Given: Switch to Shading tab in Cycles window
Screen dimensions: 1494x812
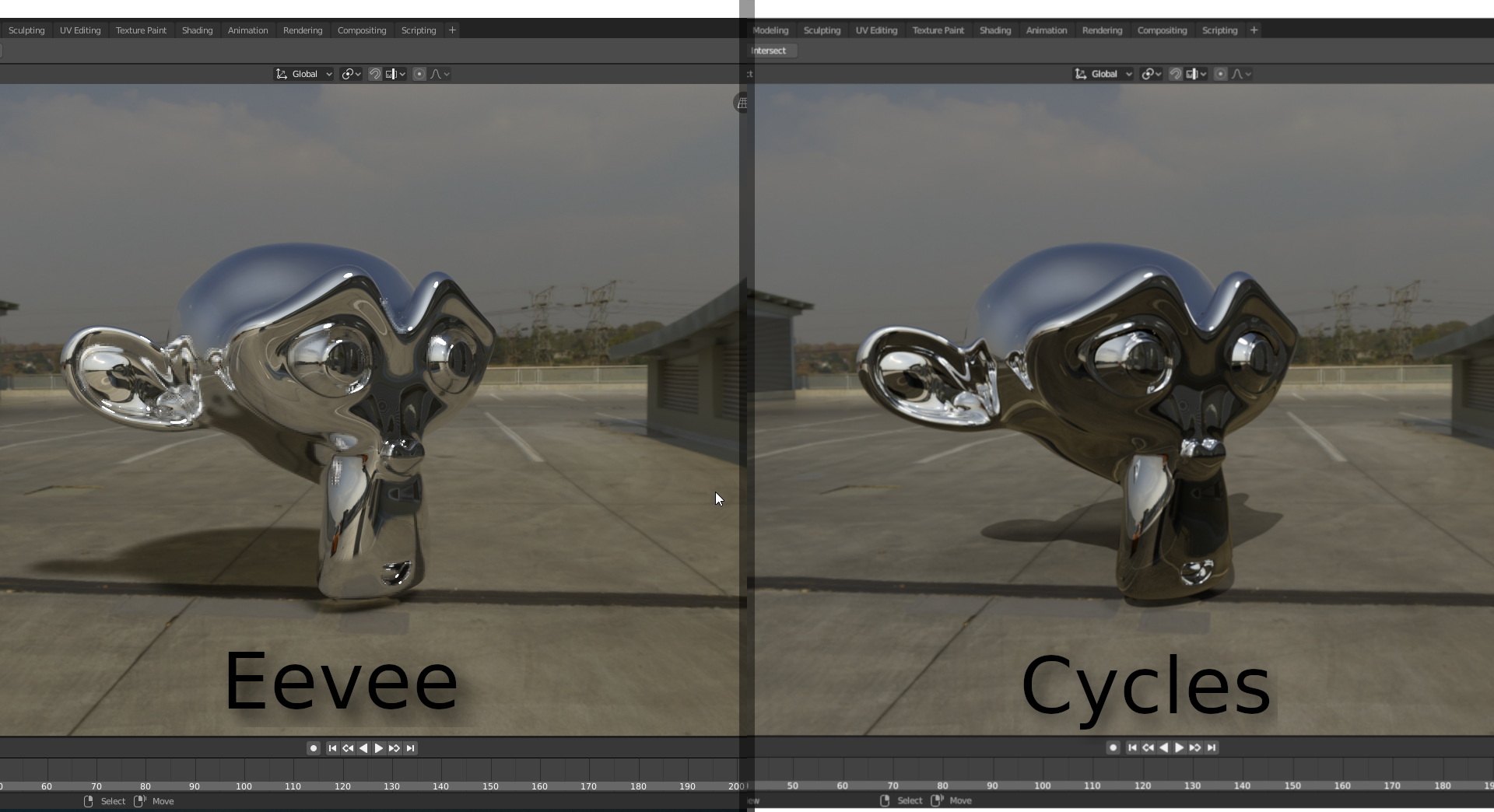Looking at the screenshot, I should click(x=995, y=30).
